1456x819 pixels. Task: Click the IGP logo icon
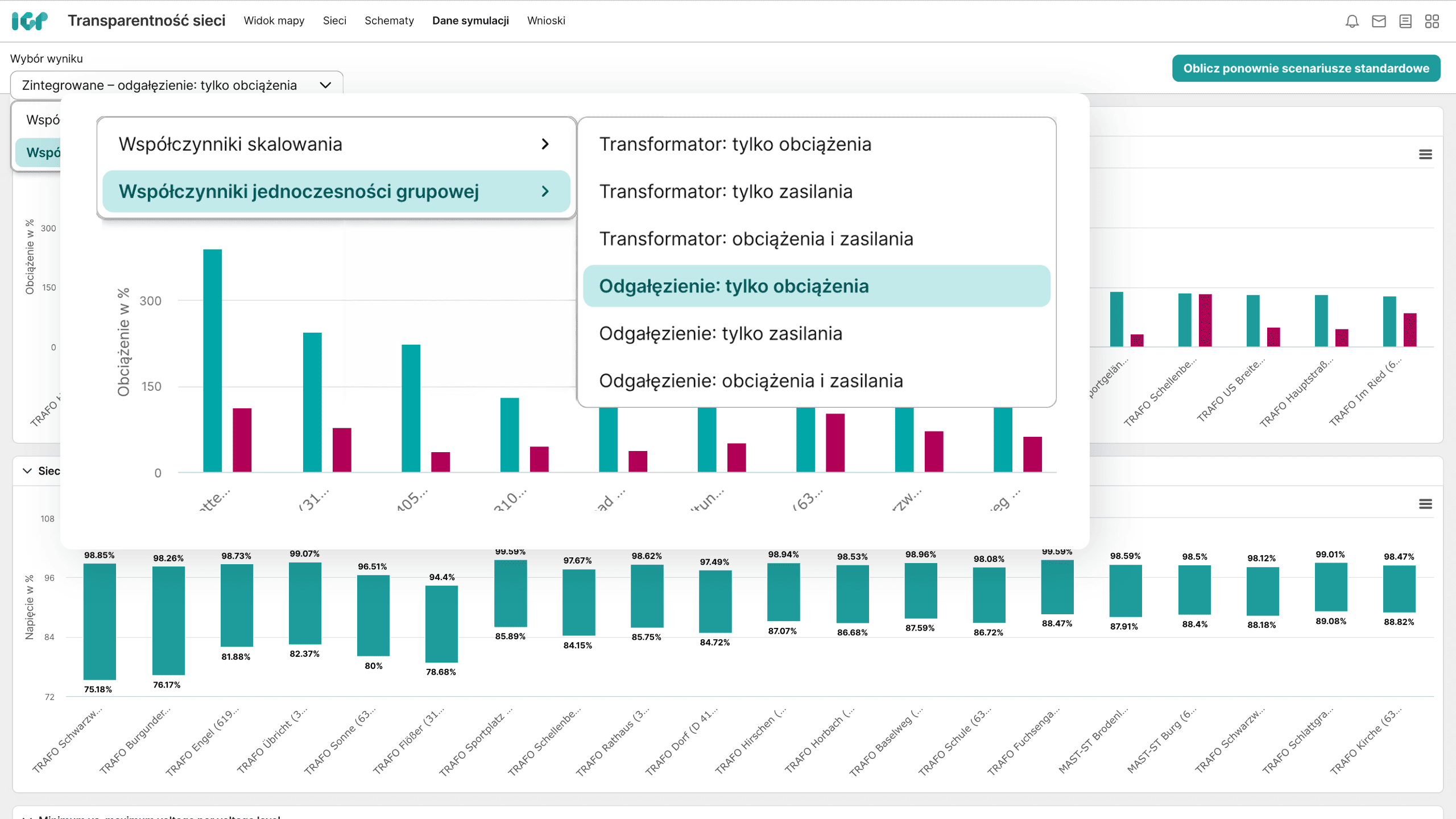(x=30, y=21)
